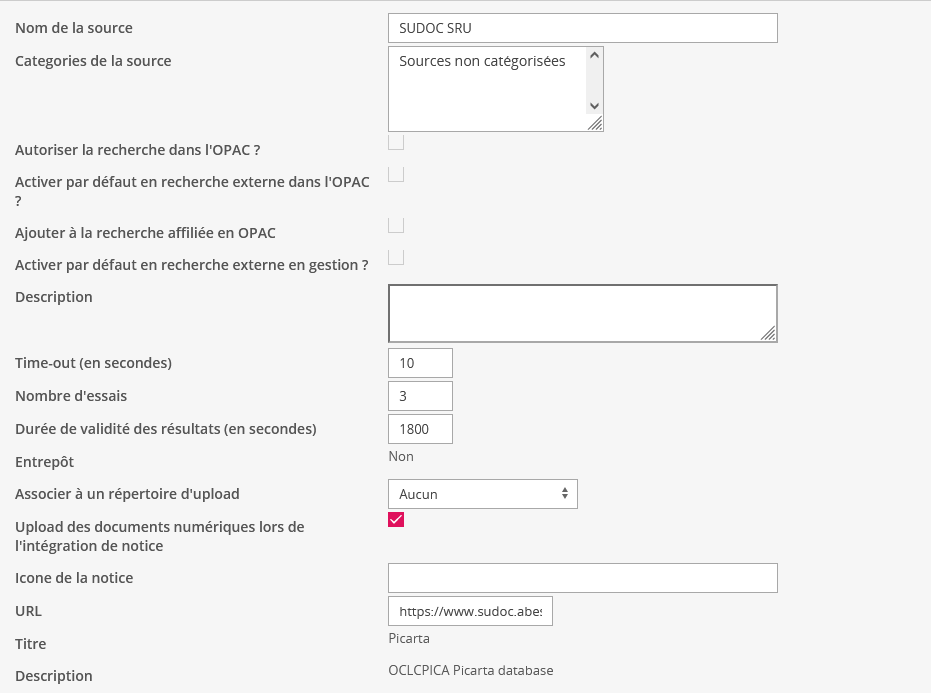Click the categories list resize handle
This screenshot has width=931, height=693.
click(595, 123)
